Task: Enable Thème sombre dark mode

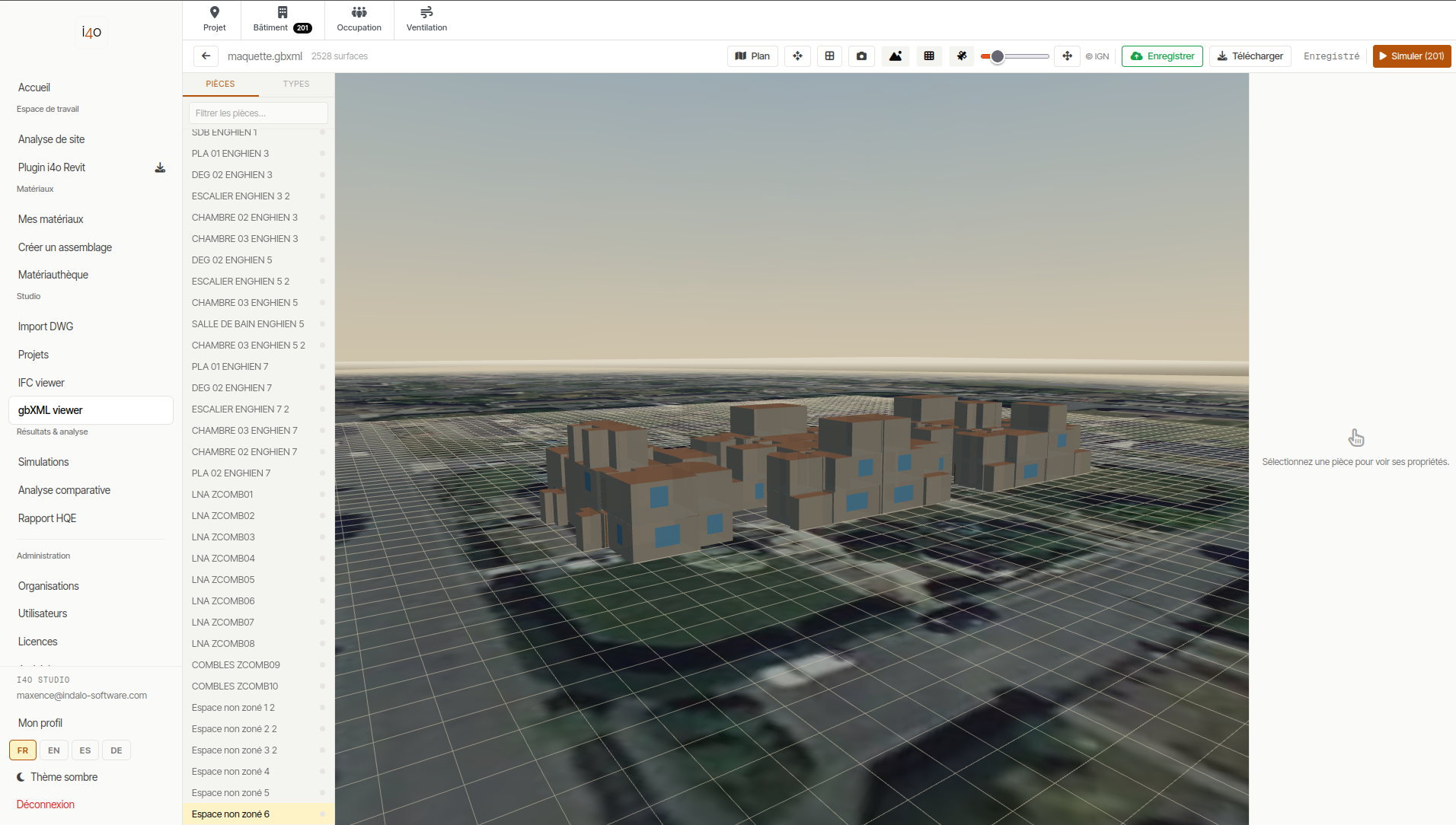Action: (x=57, y=777)
